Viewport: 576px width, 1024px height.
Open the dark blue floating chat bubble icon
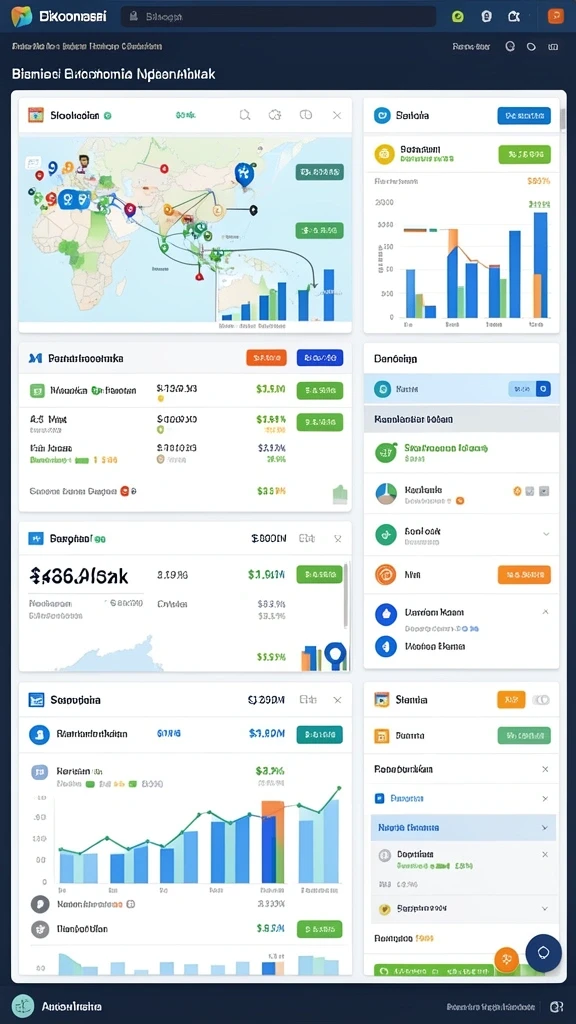click(x=543, y=953)
